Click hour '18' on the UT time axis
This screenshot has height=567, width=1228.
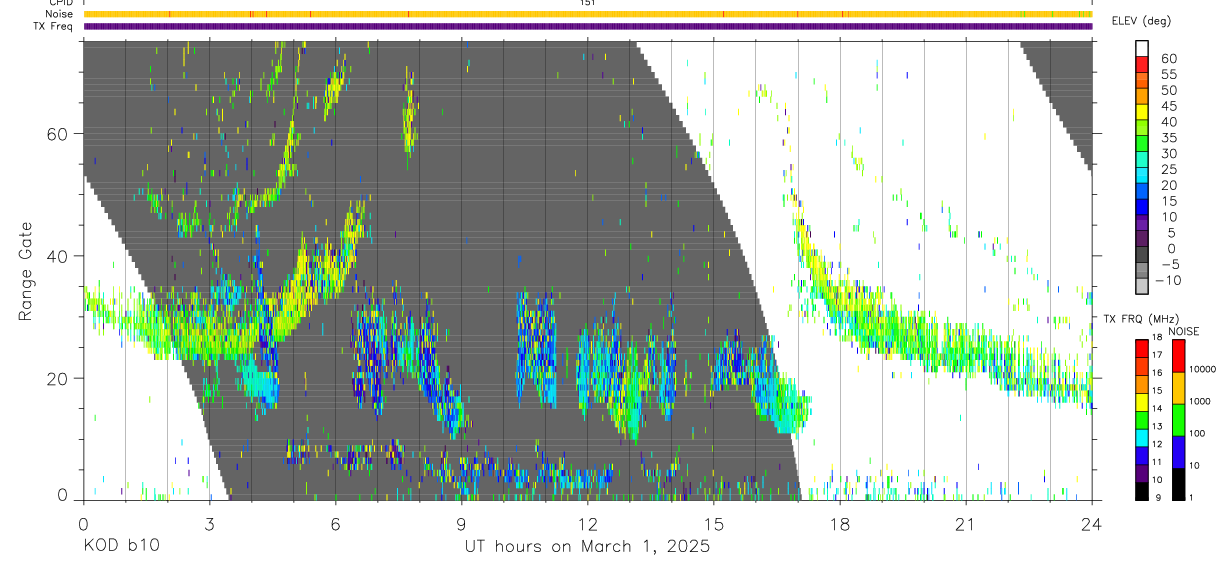click(x=840, y=524)
